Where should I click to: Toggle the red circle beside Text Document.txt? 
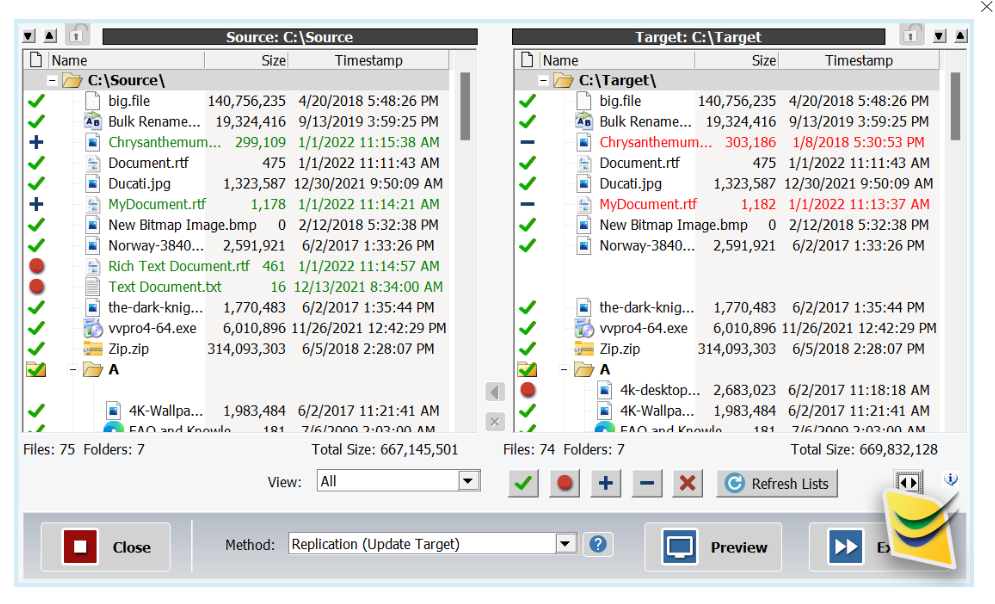[36, 286]
